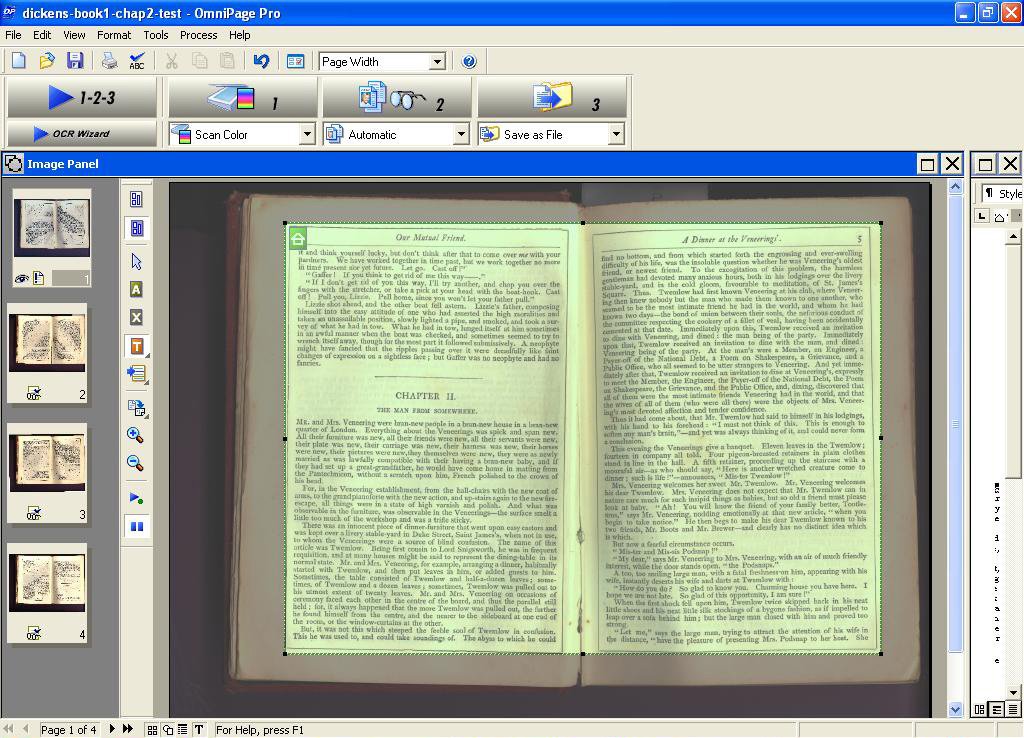Image resolution: width=1024 pixels, height=738 pixels.
Task: Toggle the detail list view in status bar
Action: (x=183, y=730)
